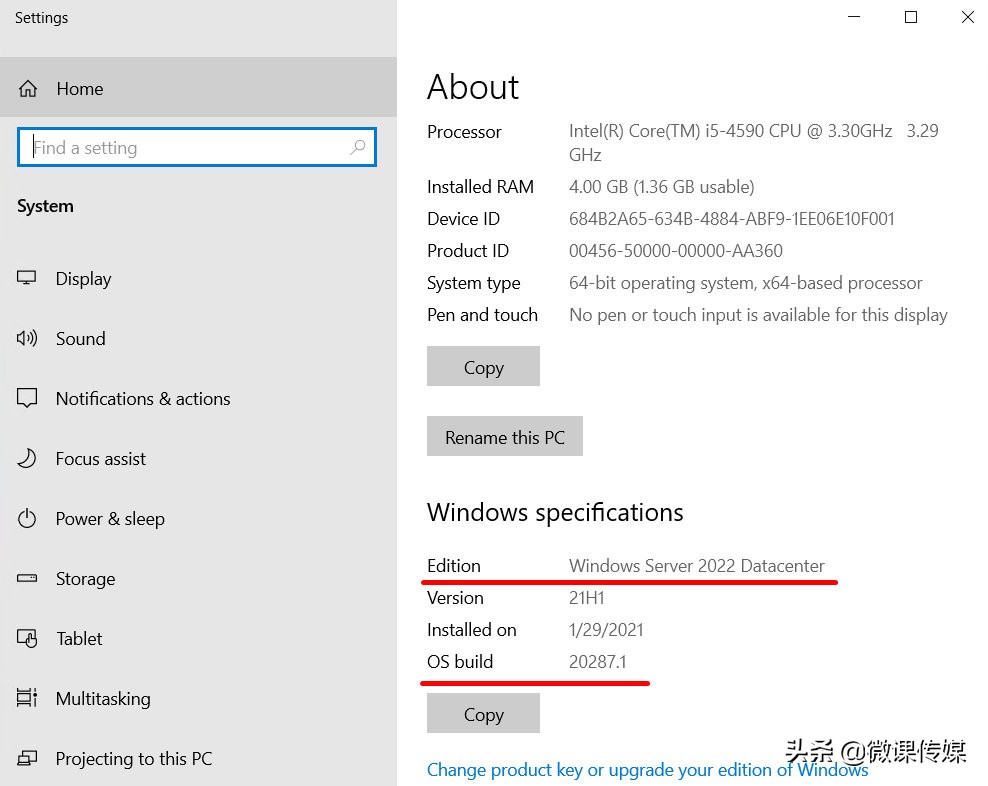988x786 pixels.
Task: Select Product ID 00456-50000-00000-AA360
Action: coord(675,251)
